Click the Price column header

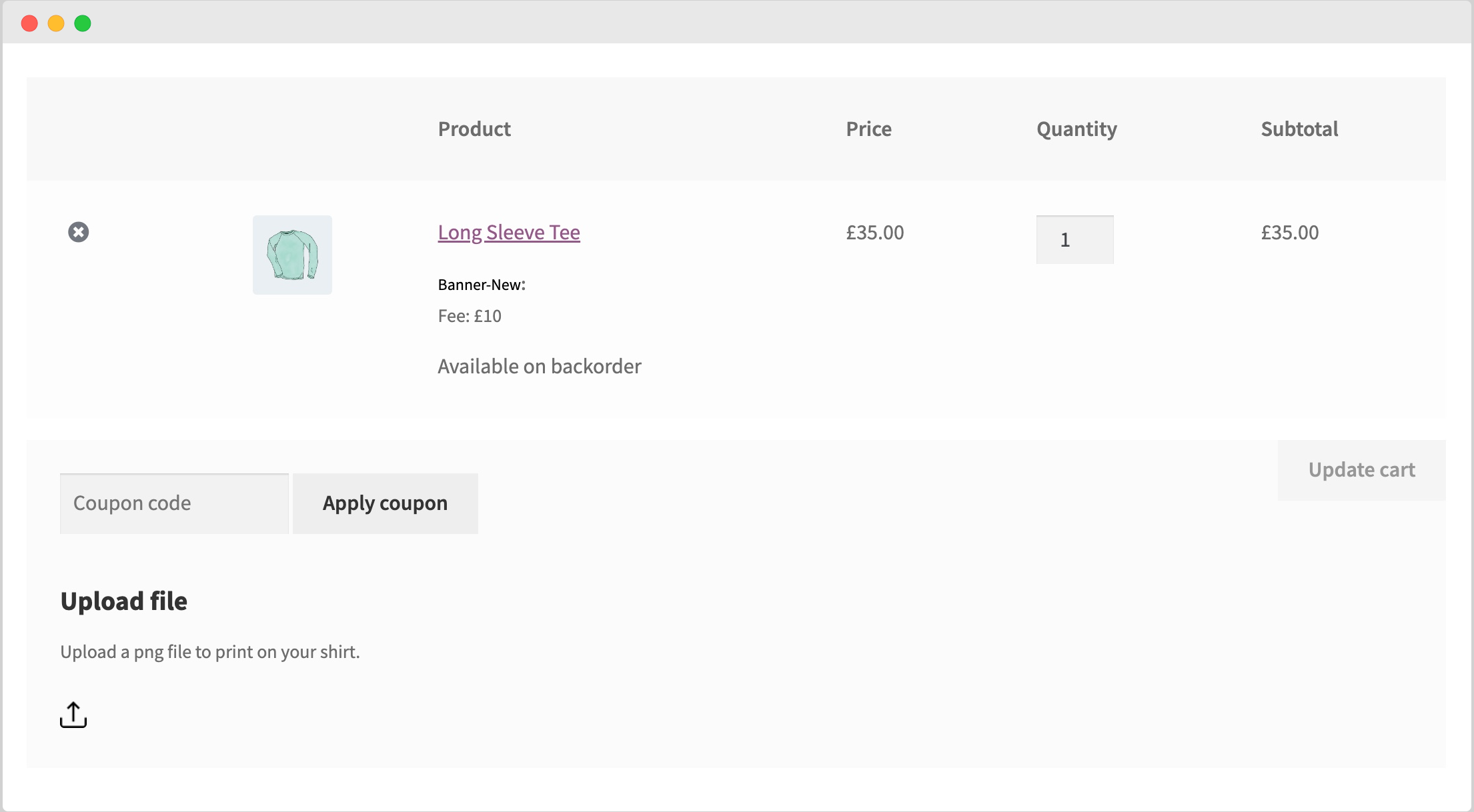868,129
